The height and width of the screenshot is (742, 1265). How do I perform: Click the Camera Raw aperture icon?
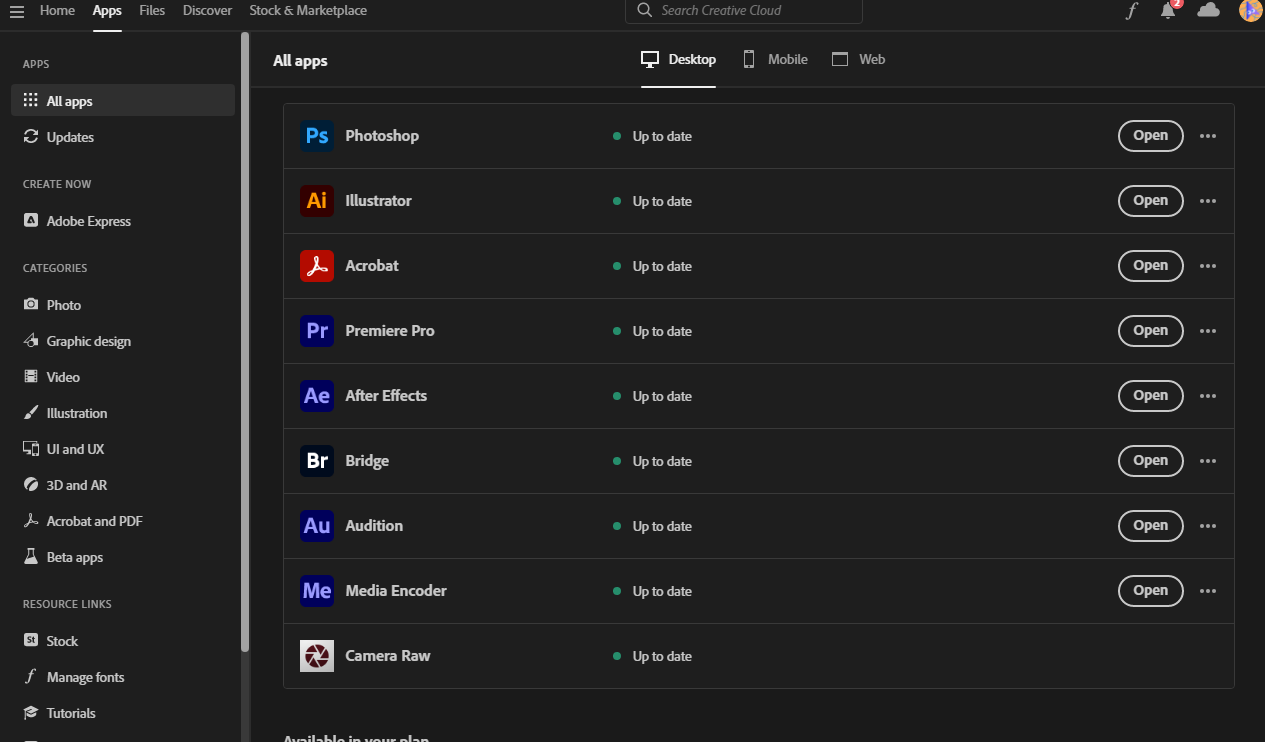[316, 656]
